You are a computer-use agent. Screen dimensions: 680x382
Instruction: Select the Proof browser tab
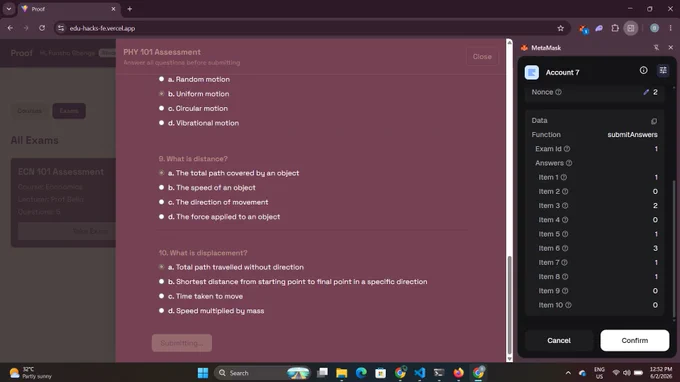[x=69, y=9]
